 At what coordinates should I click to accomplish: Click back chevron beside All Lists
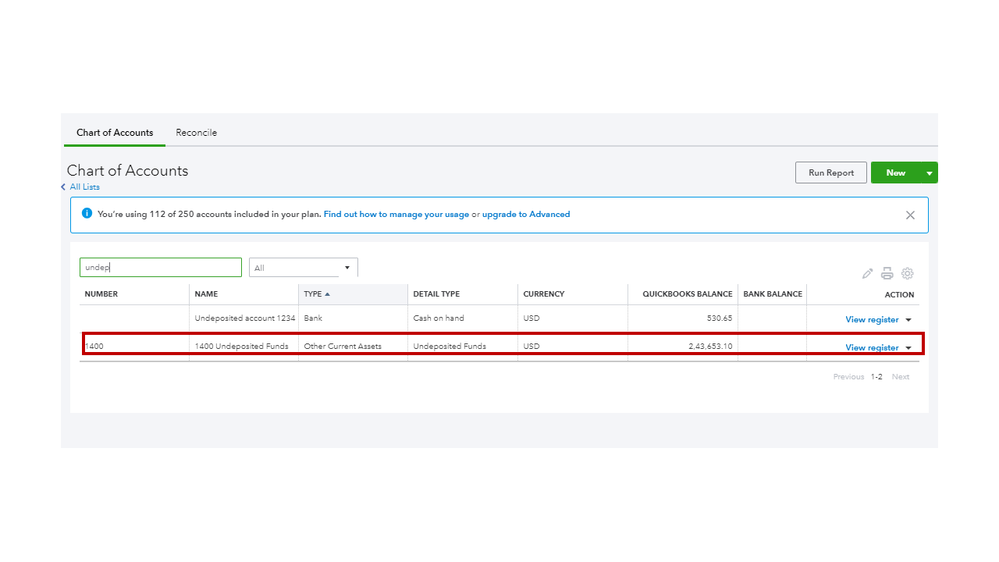pyautogui.click(x=63, y=187)
